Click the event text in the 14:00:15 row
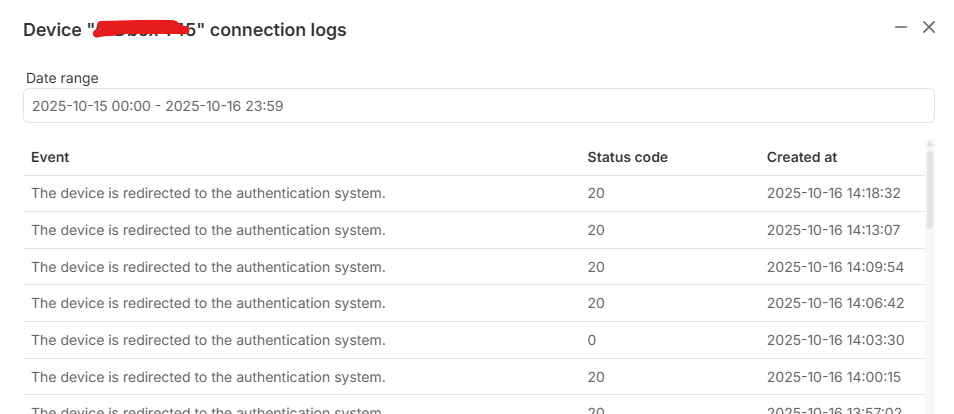The image size is (954, 414). coord(209,377)
